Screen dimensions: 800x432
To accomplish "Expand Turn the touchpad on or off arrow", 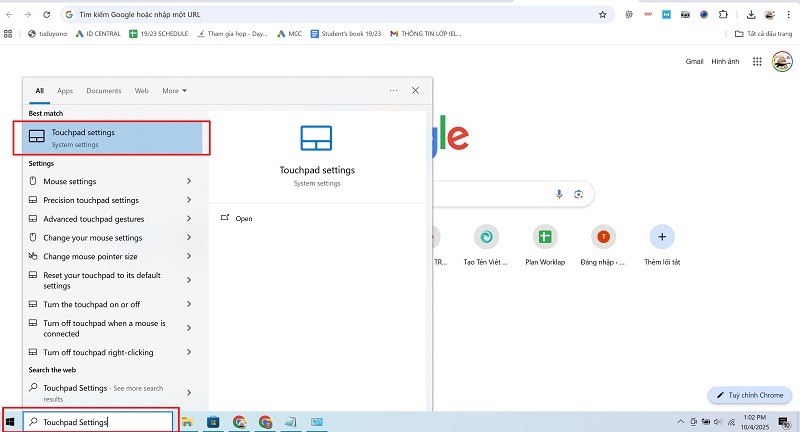I will click(189, 304).
